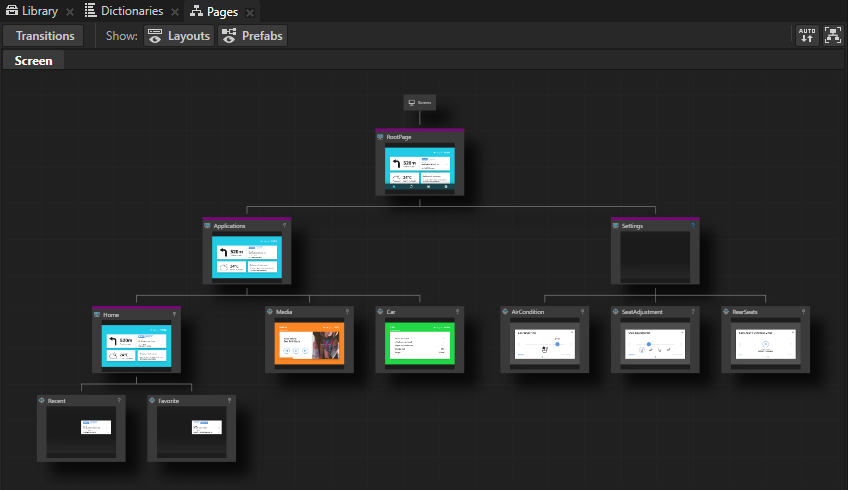Viewport: 848px width, 490px height.
Task: Toggle auto-arrange layout of page nodes
Action: point(807,36)
